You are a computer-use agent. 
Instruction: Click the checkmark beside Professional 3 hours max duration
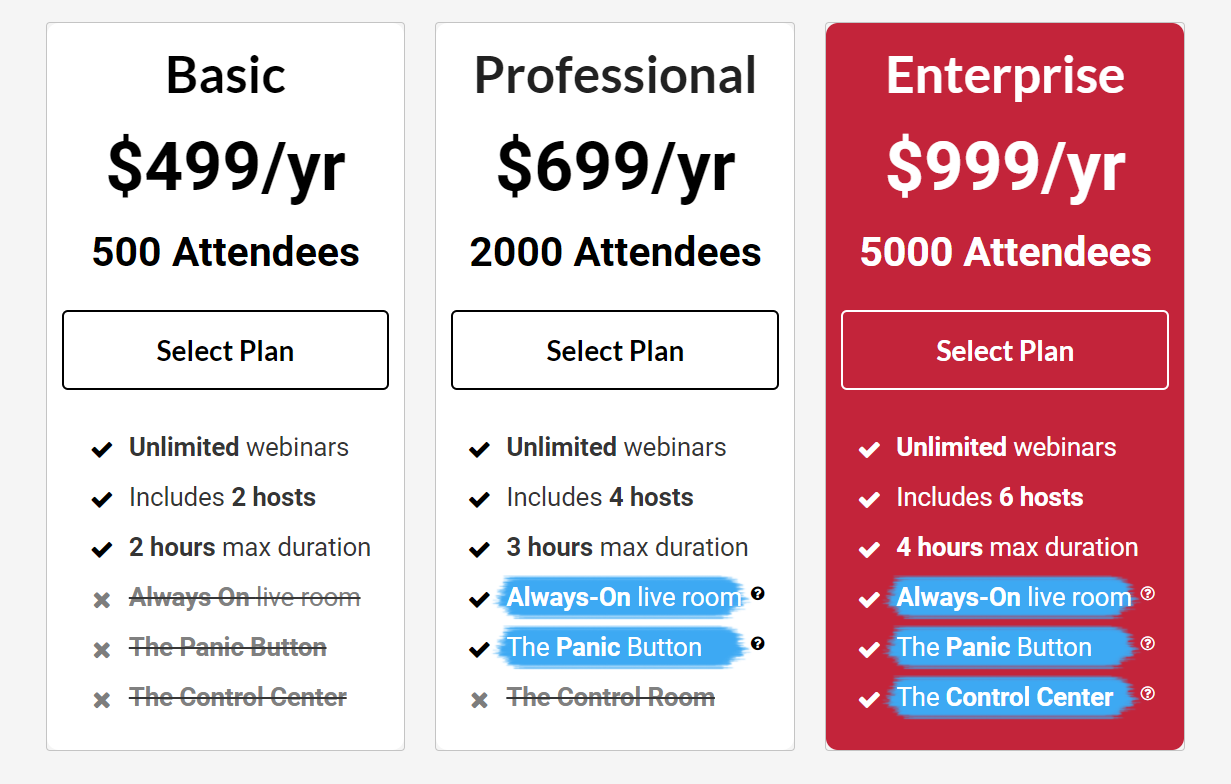pos(479,549)
